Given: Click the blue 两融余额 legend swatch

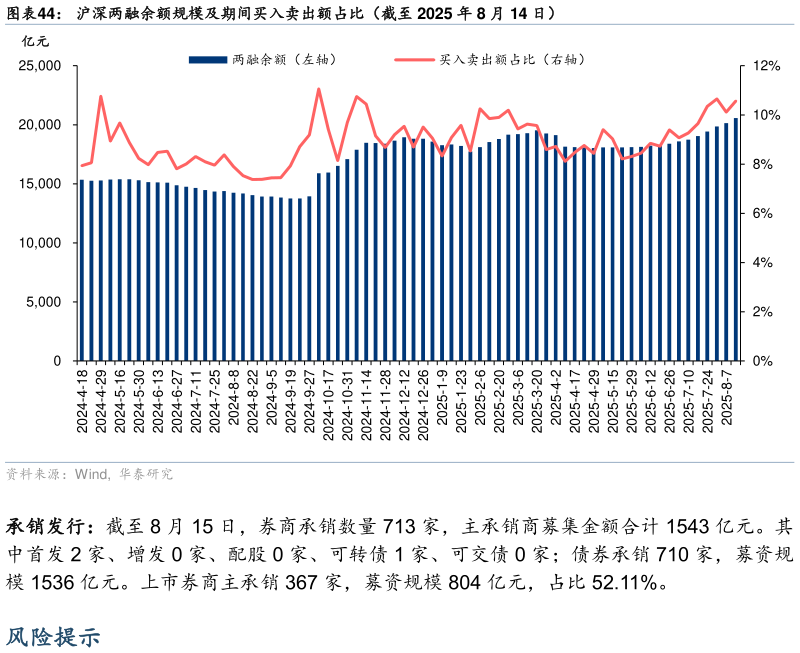Looking at the screenshot, I should 207,60.
